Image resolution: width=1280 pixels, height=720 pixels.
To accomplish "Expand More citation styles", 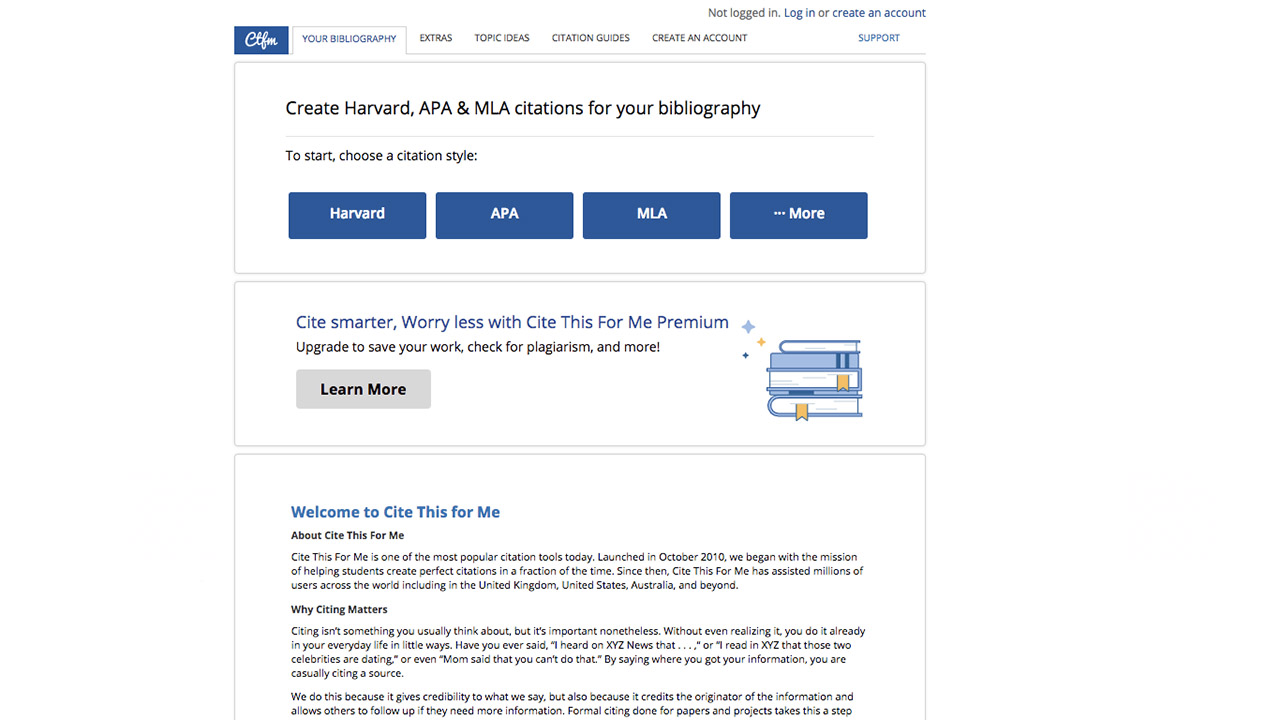I will (x=798, y=215).
